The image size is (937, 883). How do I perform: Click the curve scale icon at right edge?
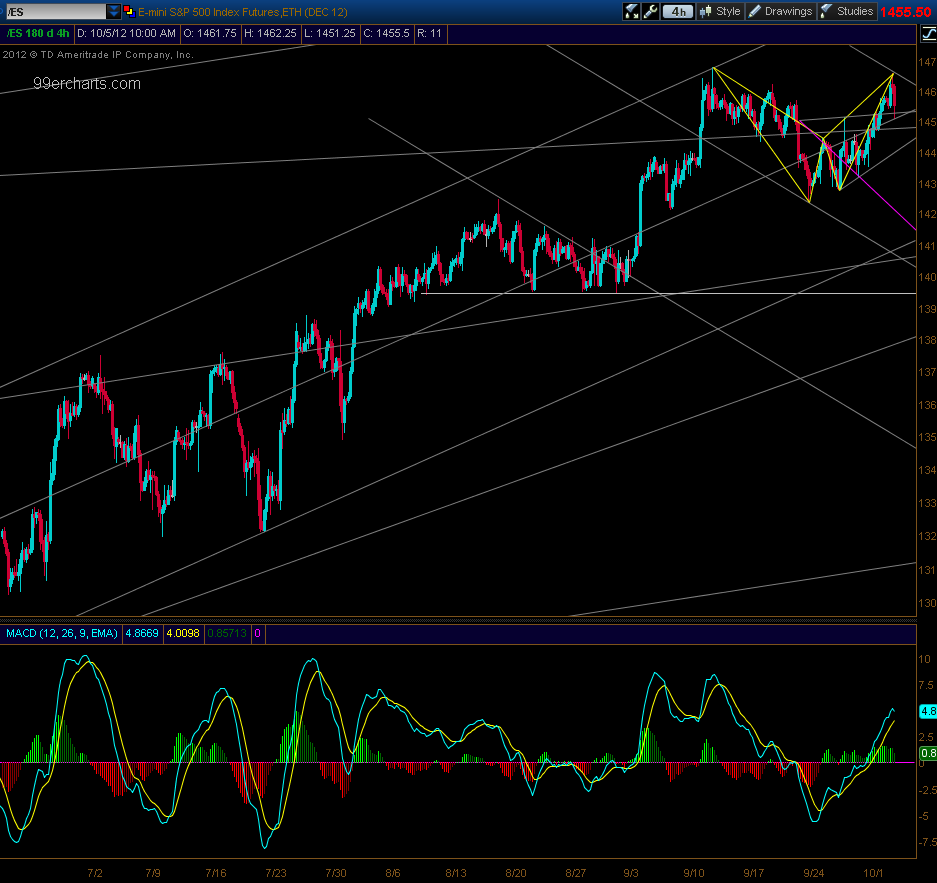928,33
